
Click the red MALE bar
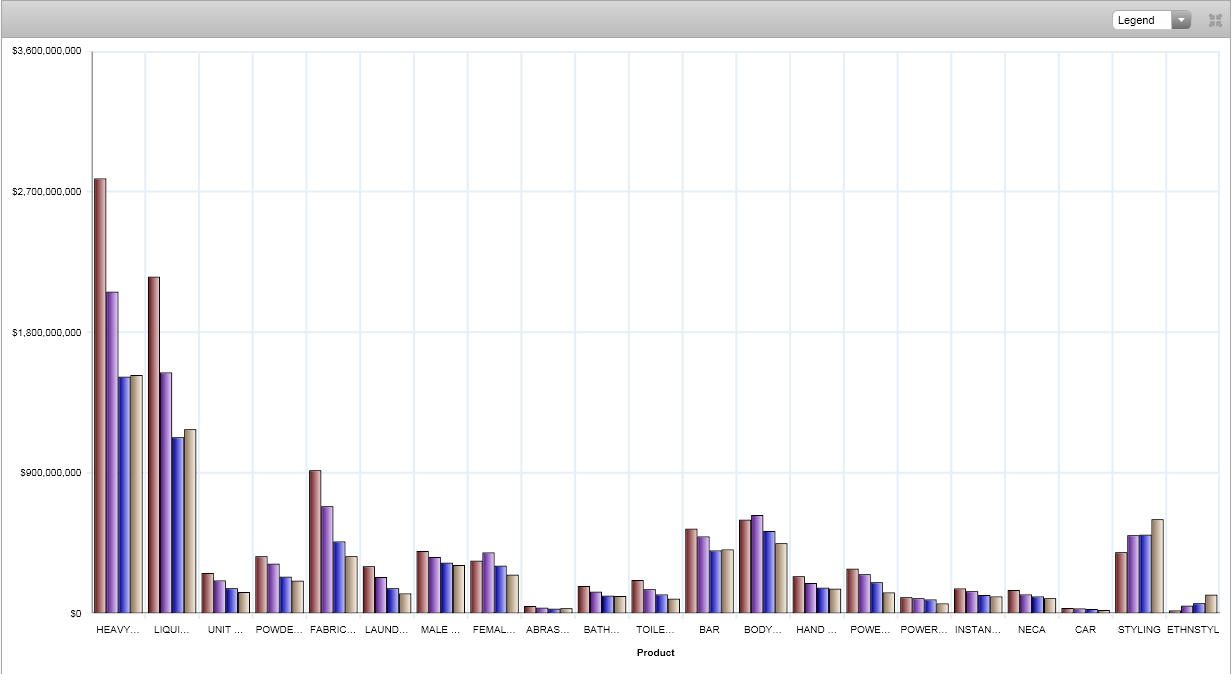[x=423, y=582]
